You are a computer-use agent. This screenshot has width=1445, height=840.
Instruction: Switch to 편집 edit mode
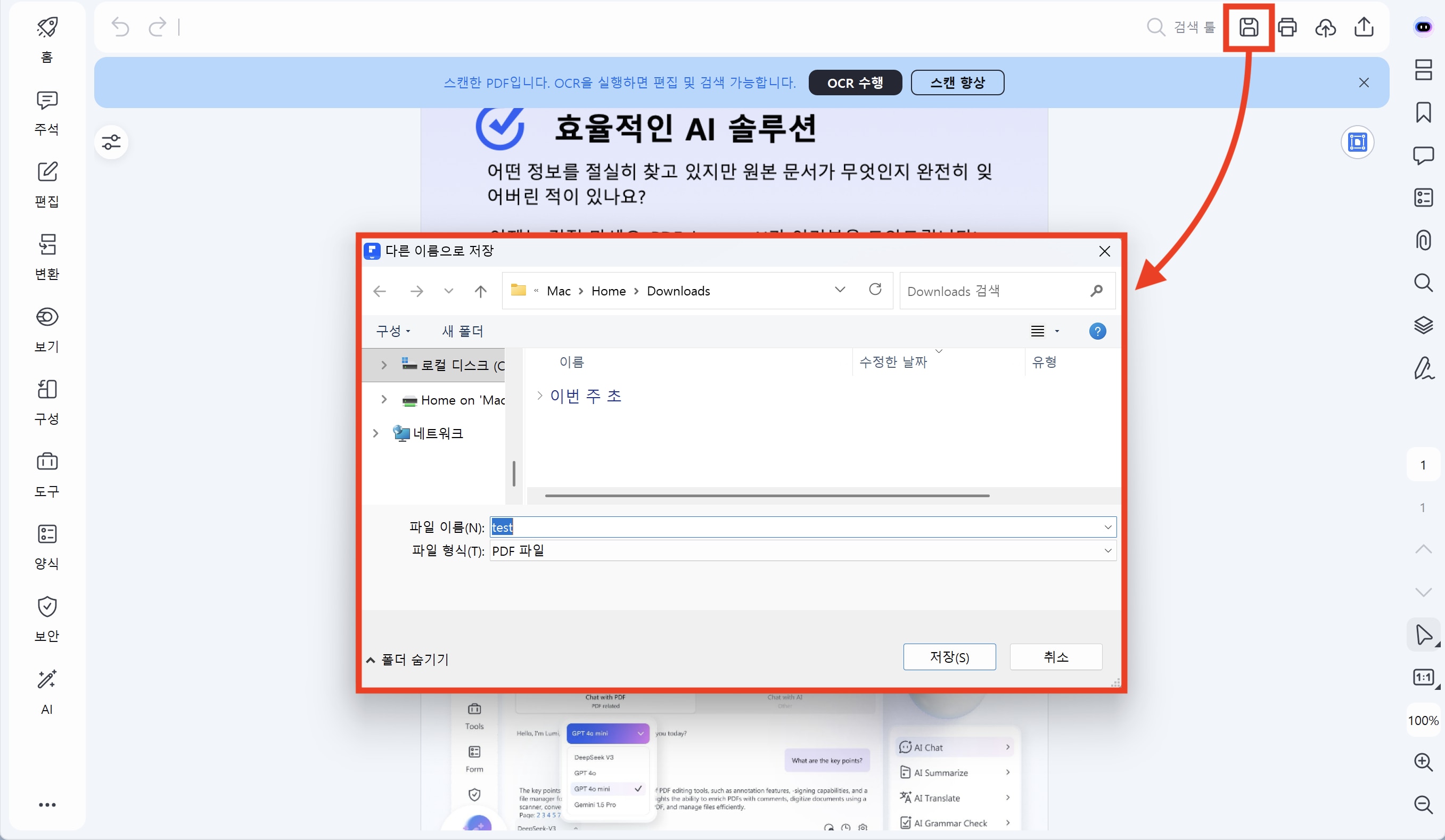(x=46, y=183)
